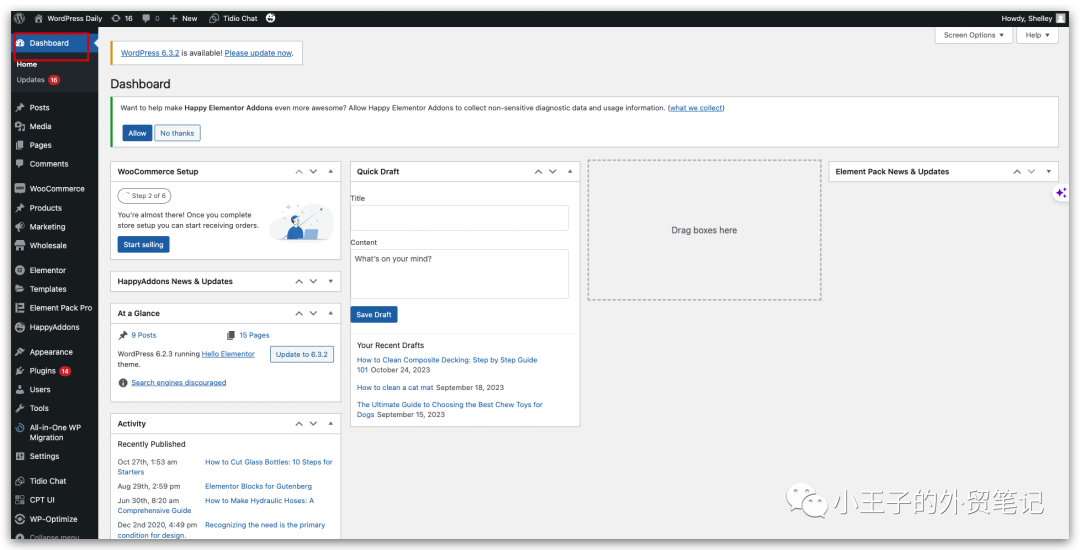The width and height of the screenshot is (1080, 550).
Task: Move WooCommerce Setup panel down
Action: [x=313, y=171]
